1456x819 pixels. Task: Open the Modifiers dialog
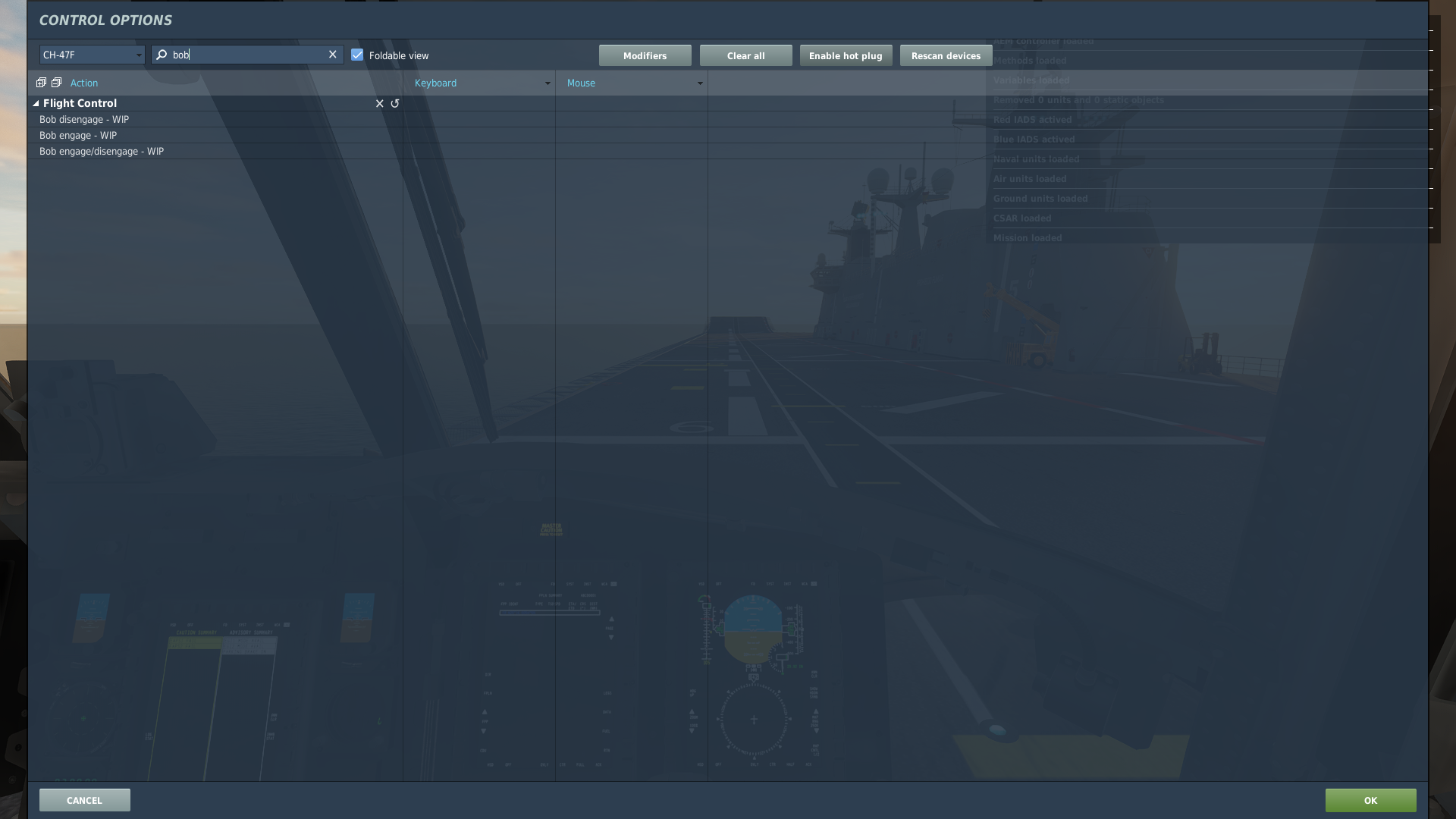click(645, 55)
